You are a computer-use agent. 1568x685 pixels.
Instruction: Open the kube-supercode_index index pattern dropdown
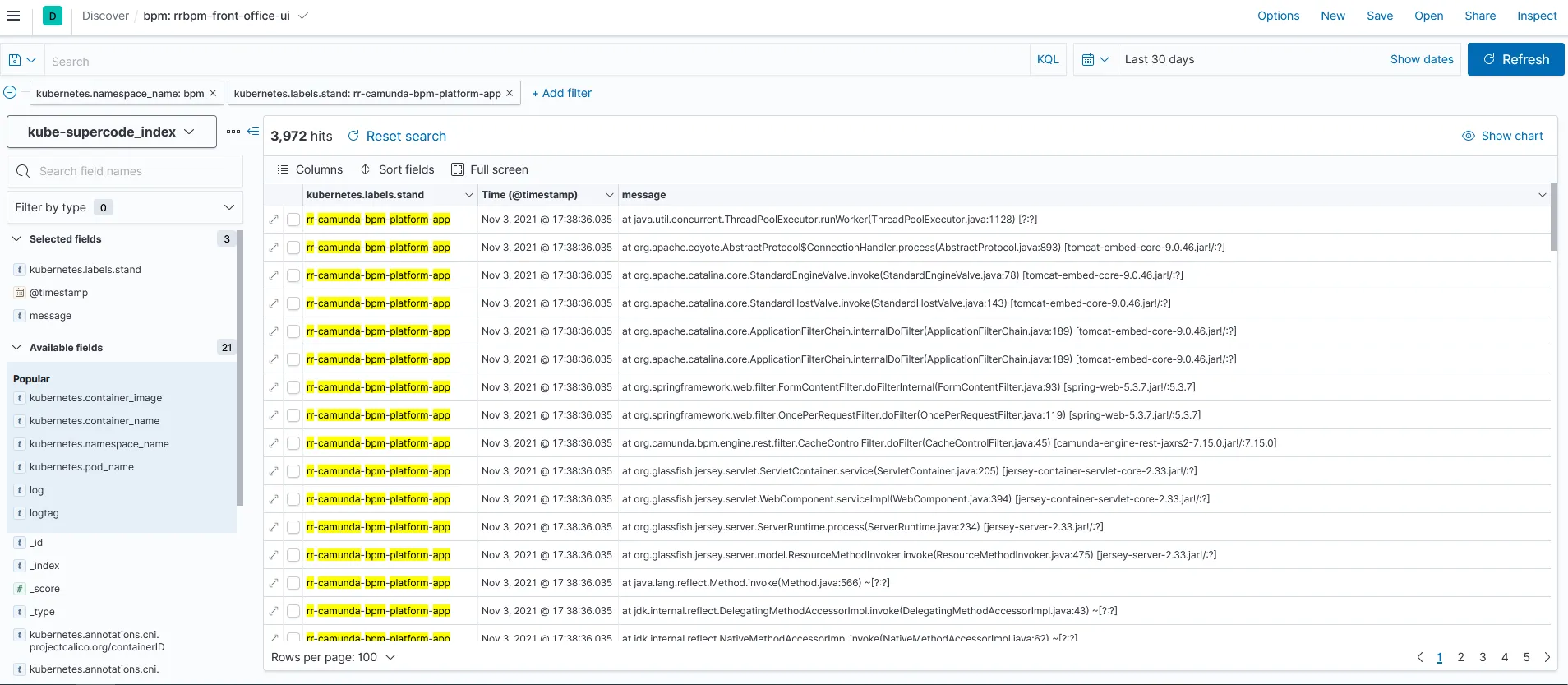tap(112, 132)
